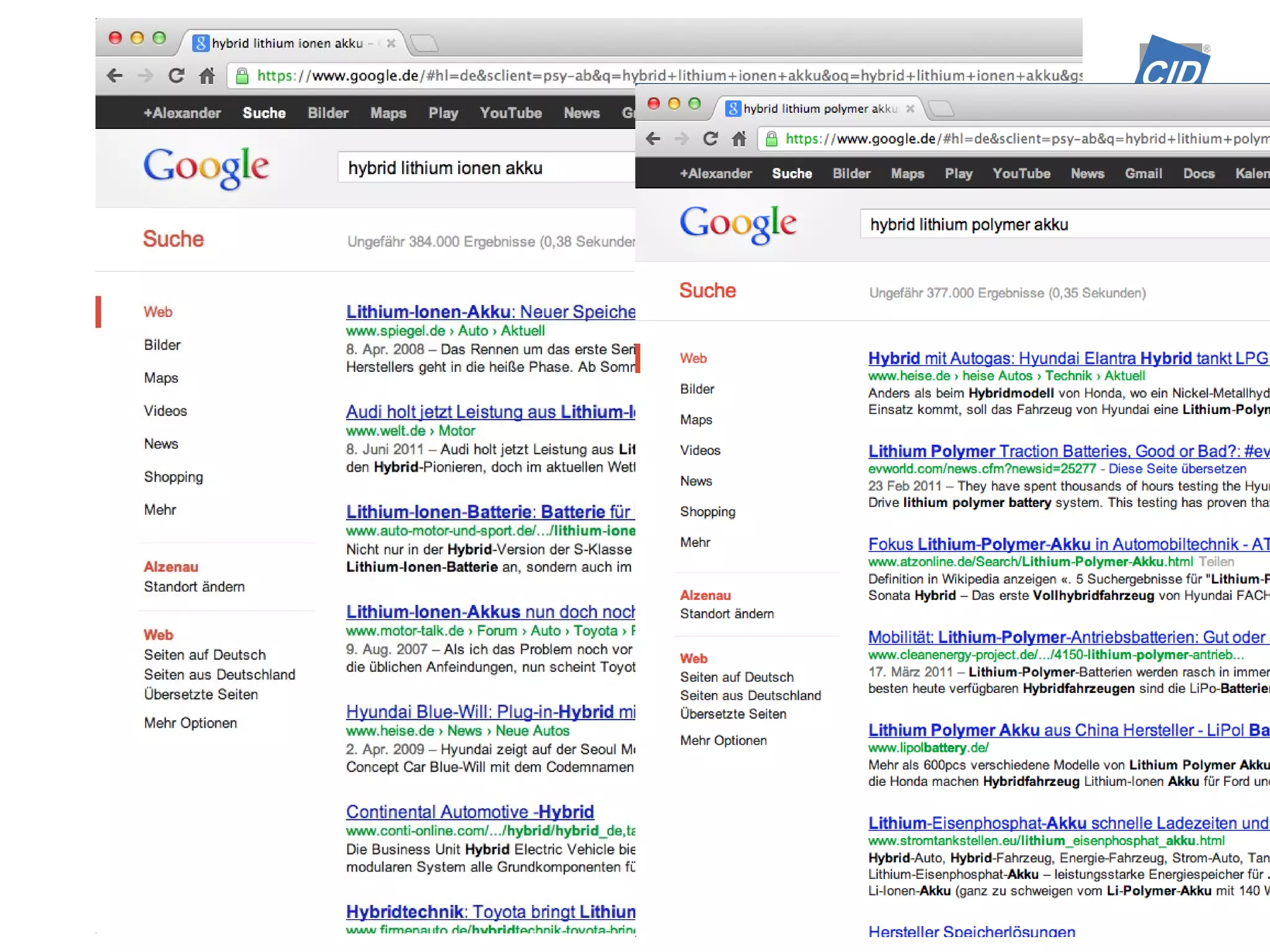Expand Mehr Optionen in right window sidebar
Viewport: 1270px width, 952px height.
click(723, 740)
